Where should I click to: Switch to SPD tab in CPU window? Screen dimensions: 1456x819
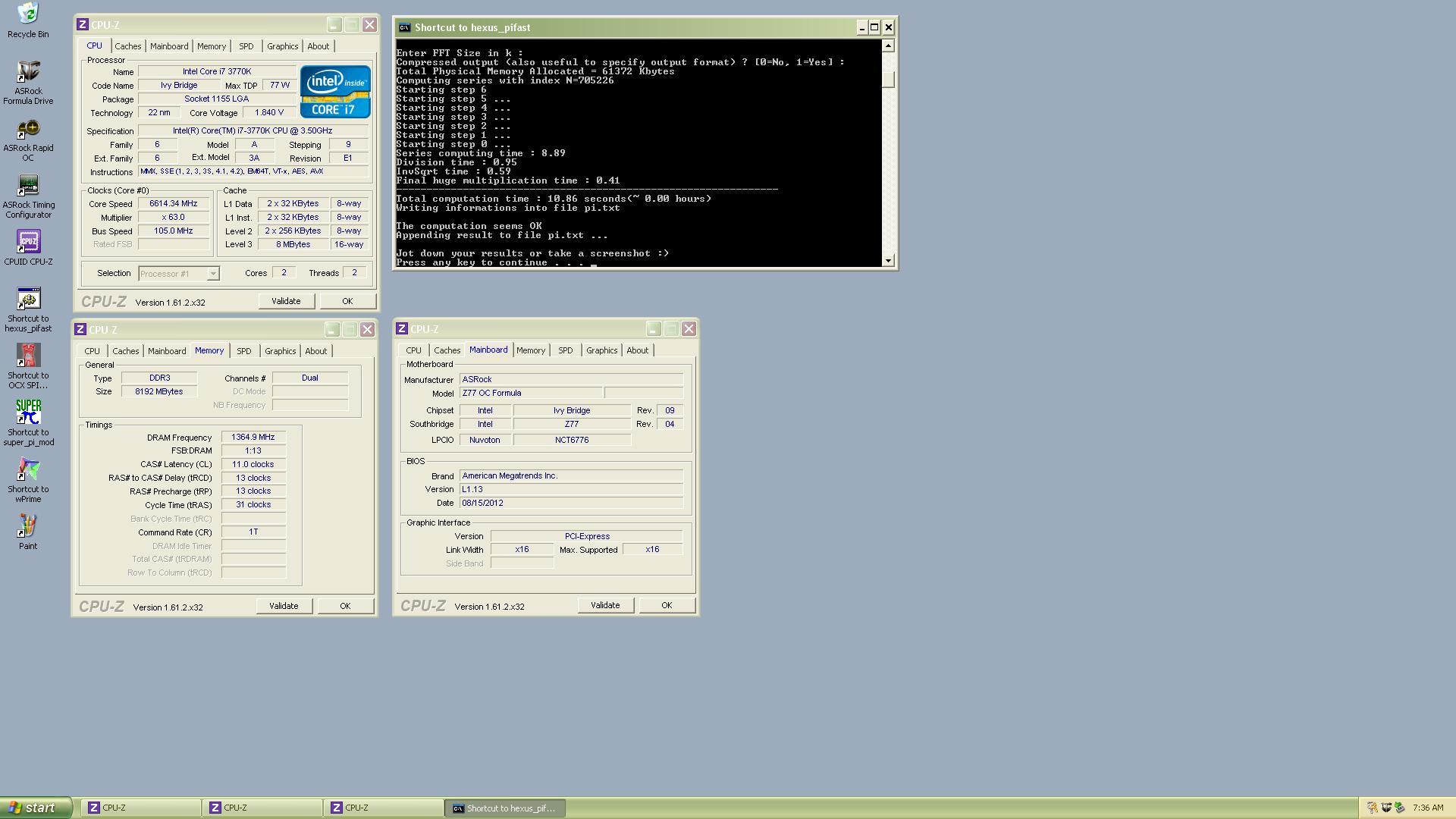(246, 46)
